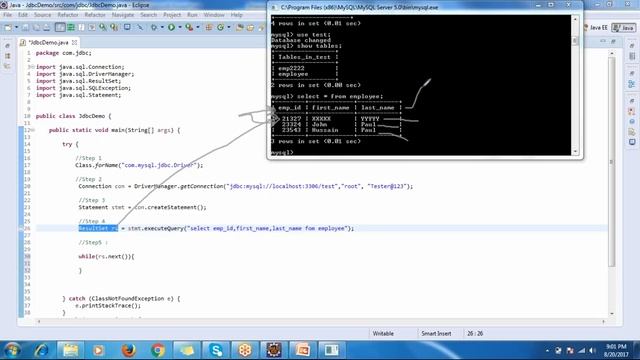Show hidden system tray icons
The width and height of the screenshot is (640, 360).
547,351
